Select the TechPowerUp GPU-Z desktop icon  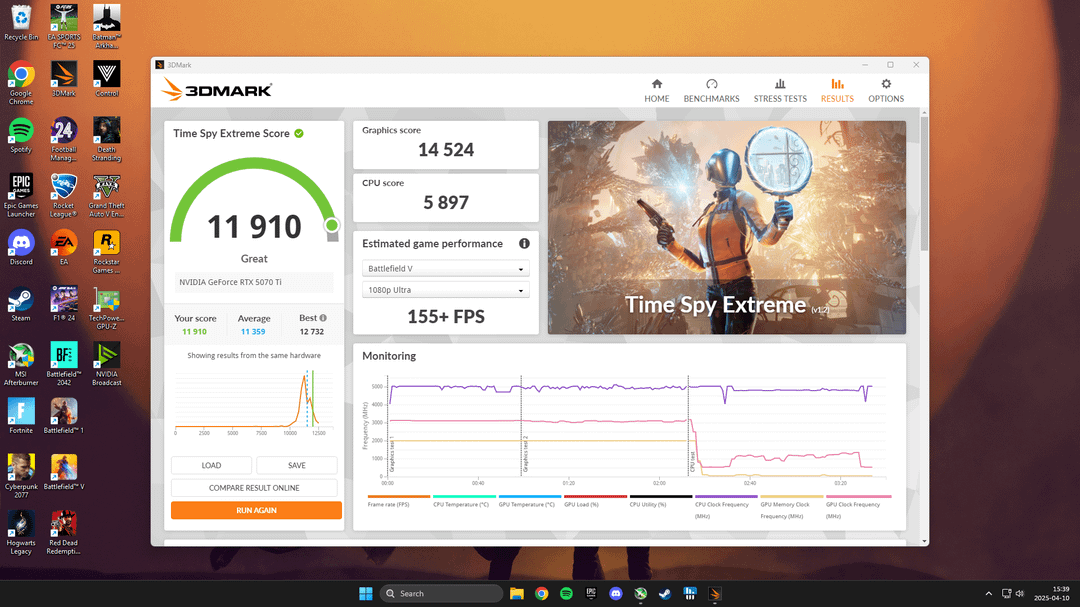[107, 308]
